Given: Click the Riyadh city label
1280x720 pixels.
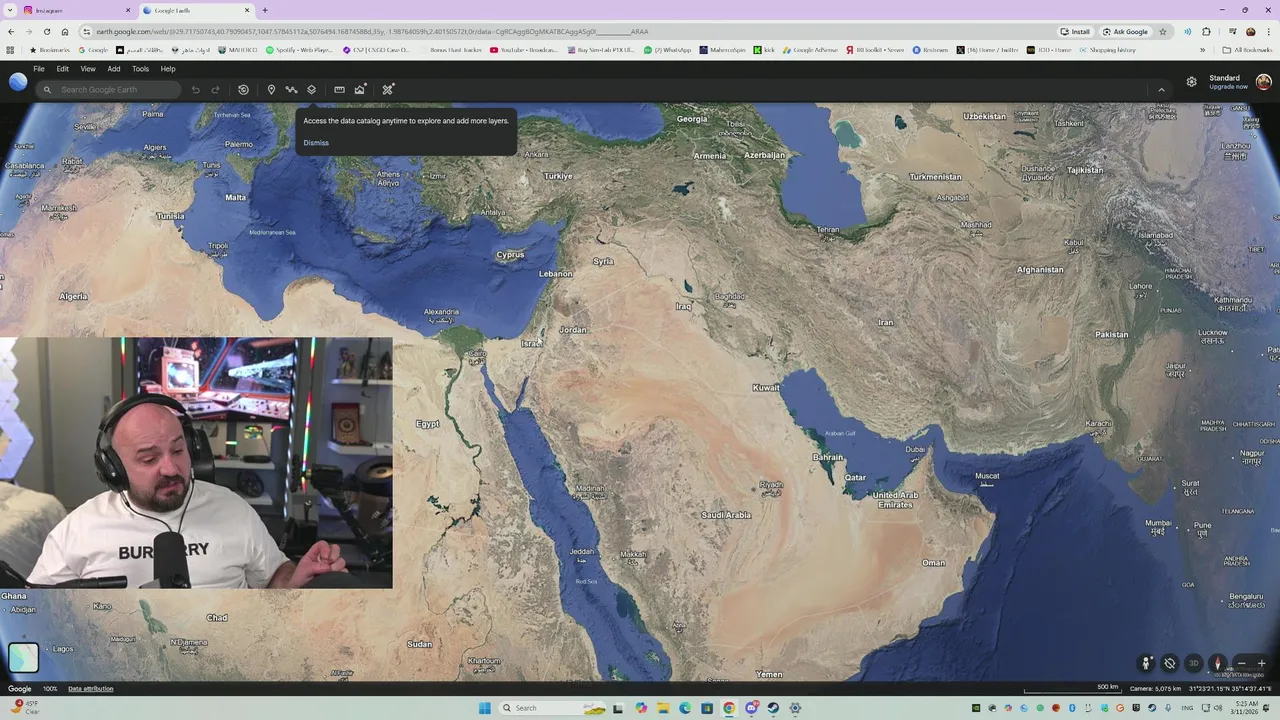Looking at the screenshot, I should pyautogui.click(x=770, y=485).
